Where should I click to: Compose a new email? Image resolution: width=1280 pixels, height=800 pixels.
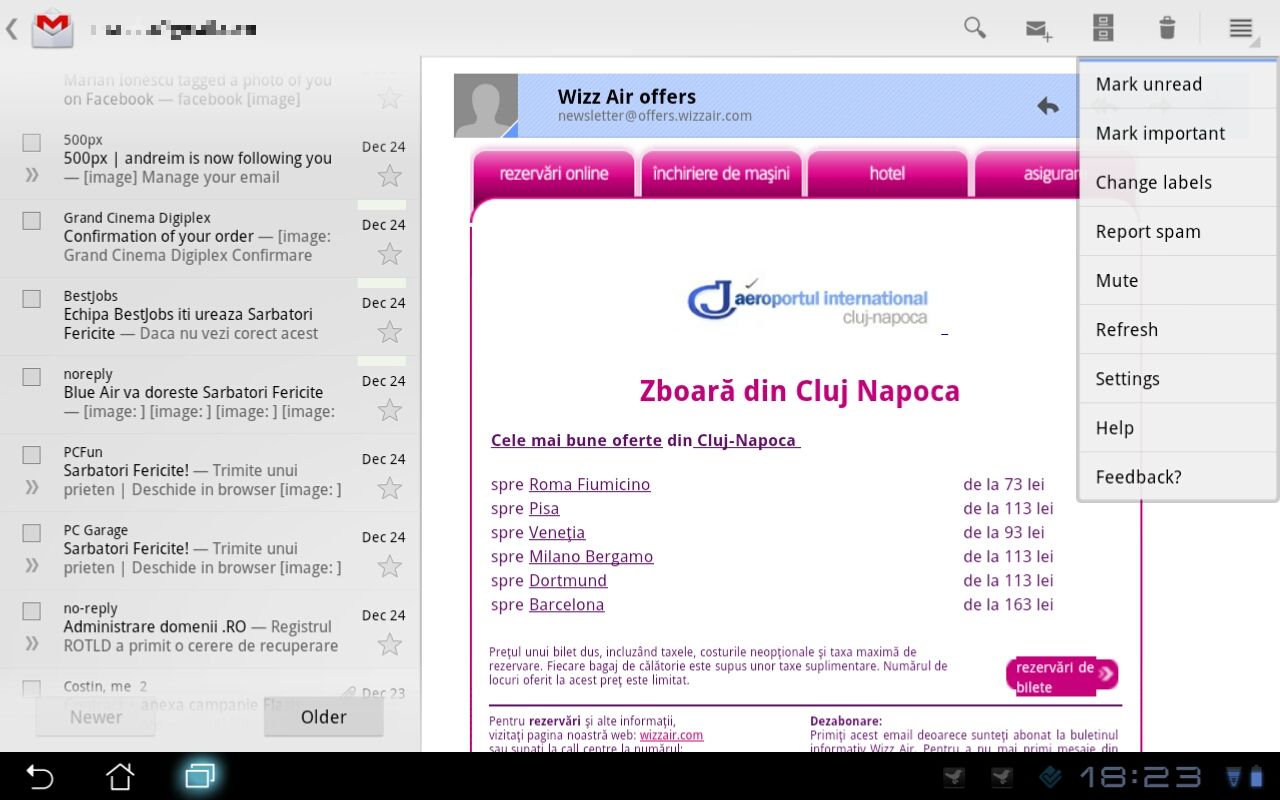(x=1039, y=30)
